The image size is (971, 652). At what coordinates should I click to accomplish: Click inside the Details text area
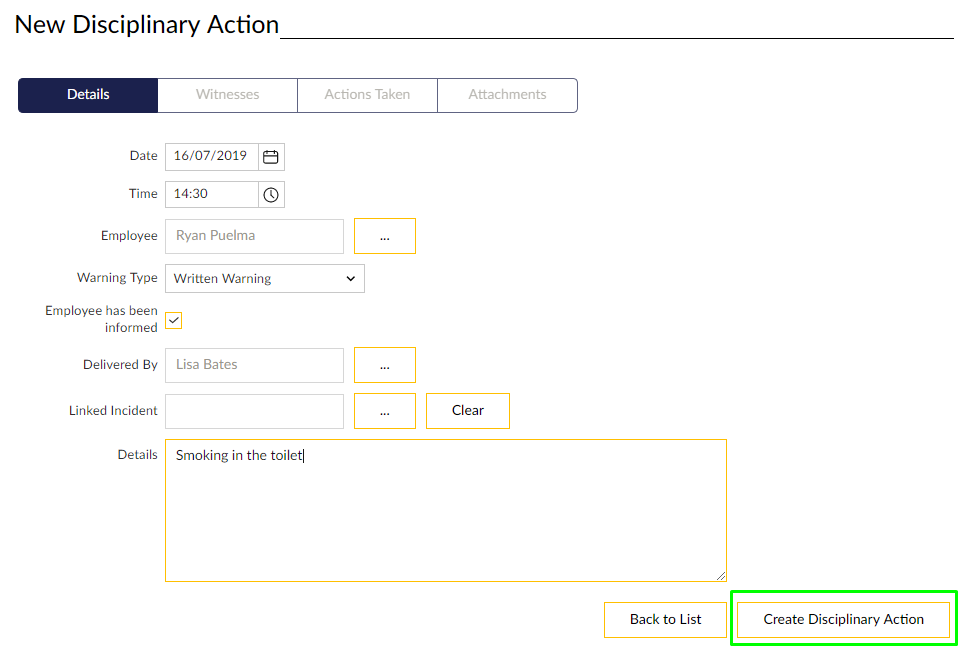click(x=446, y=510)
